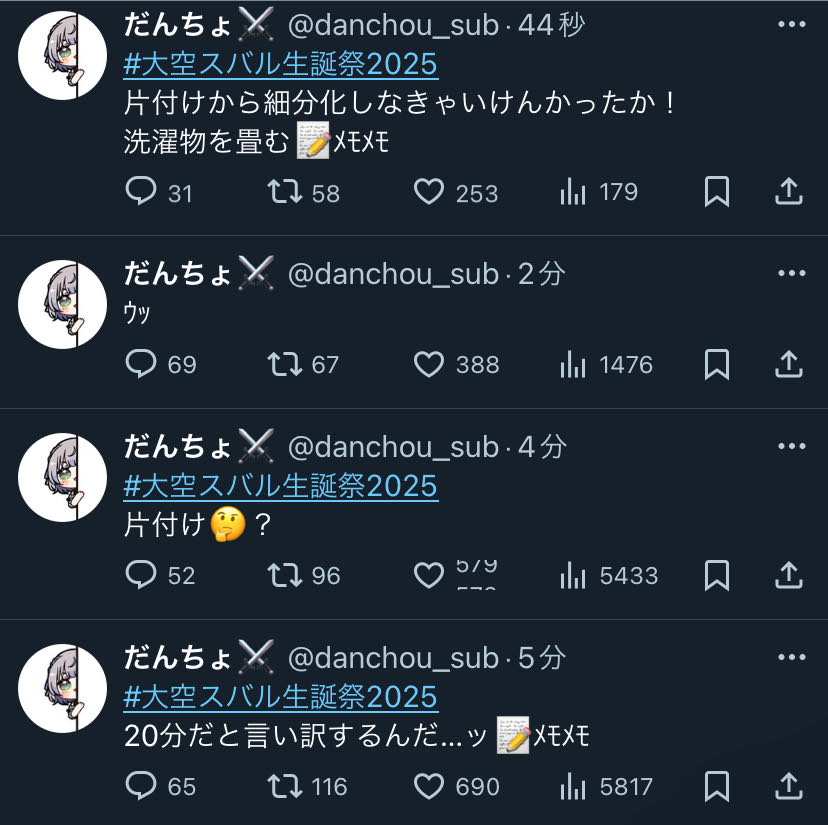The image size is (828, 825).
Task: Share the 20分だと言い訳 tweet
Action: tap(789, 786)
